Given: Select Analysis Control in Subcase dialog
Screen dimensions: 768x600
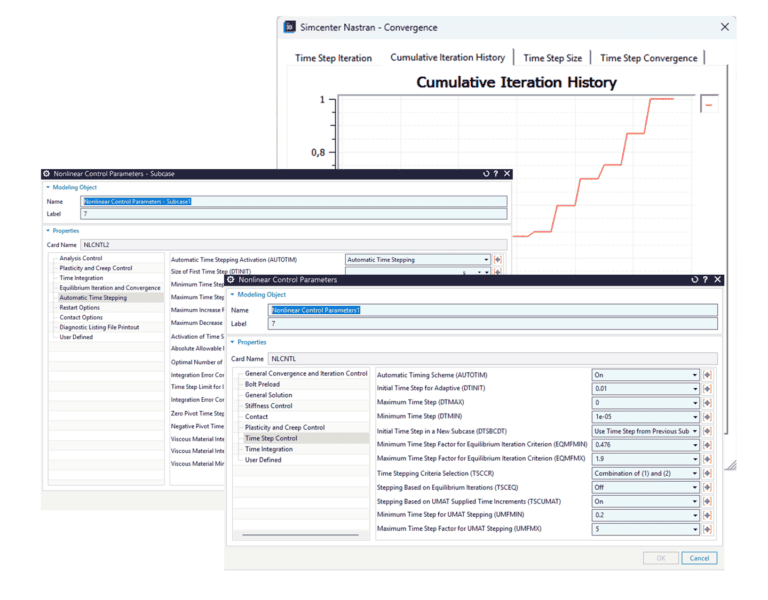Looking at the screenshot, I should click(81, 258).
